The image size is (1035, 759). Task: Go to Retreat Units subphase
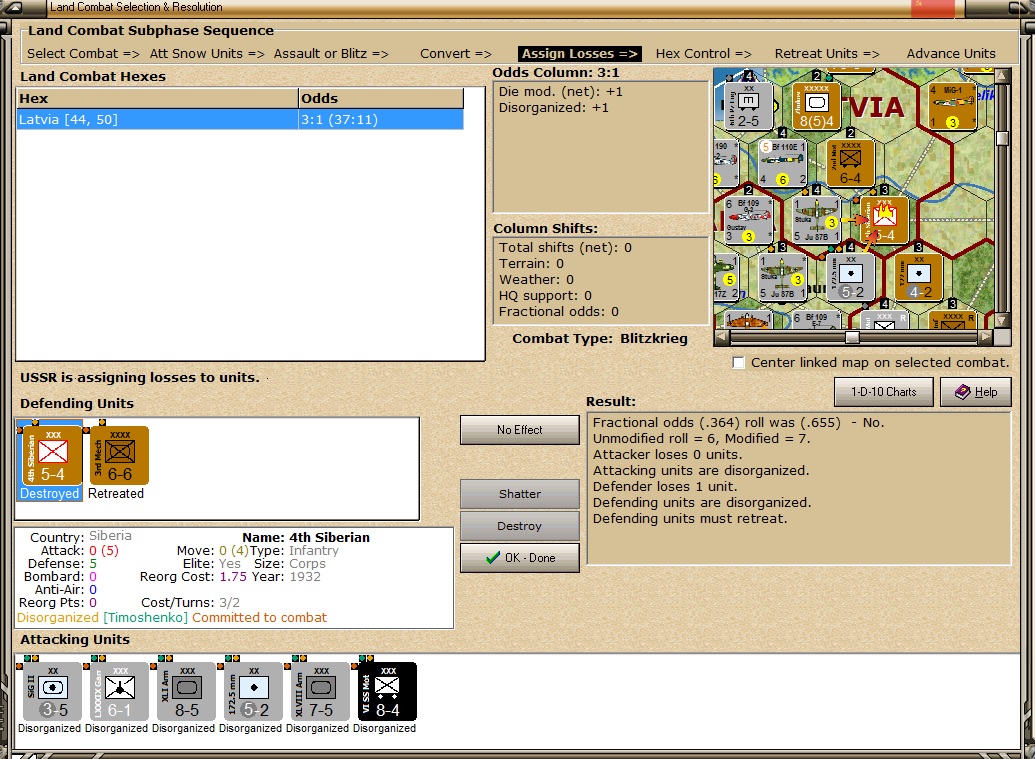(x=827, y=53)
